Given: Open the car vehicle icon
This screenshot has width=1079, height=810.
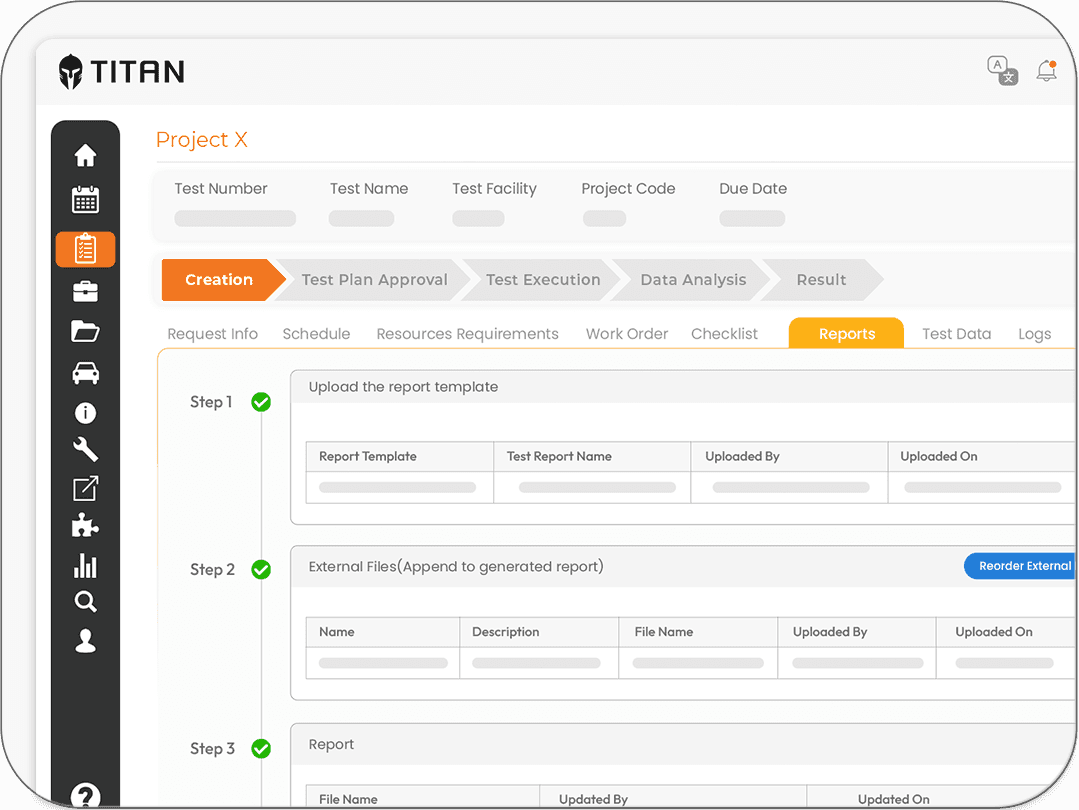Looking at the screenshot, I should click(x=85, y=373).
